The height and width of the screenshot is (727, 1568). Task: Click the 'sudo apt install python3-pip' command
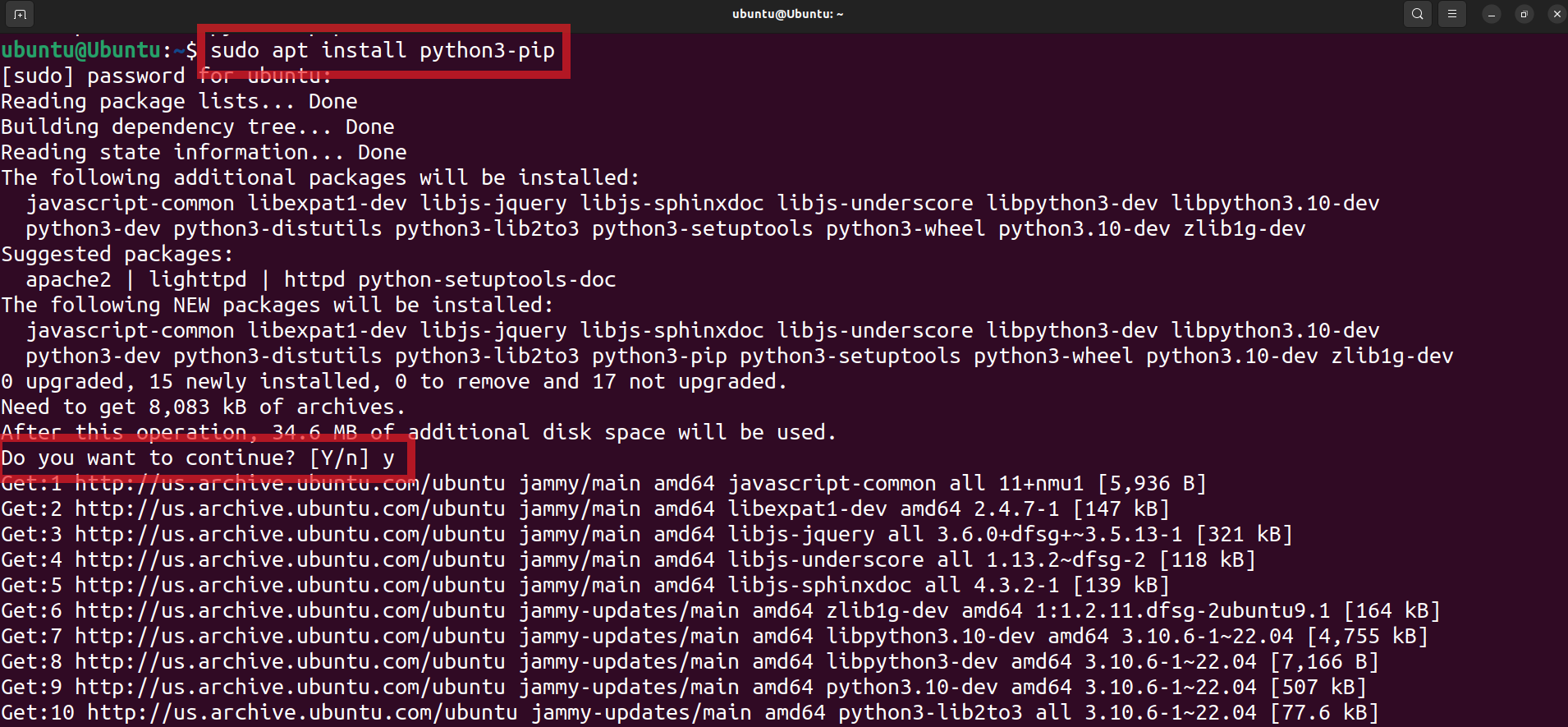tap(383, 50)
